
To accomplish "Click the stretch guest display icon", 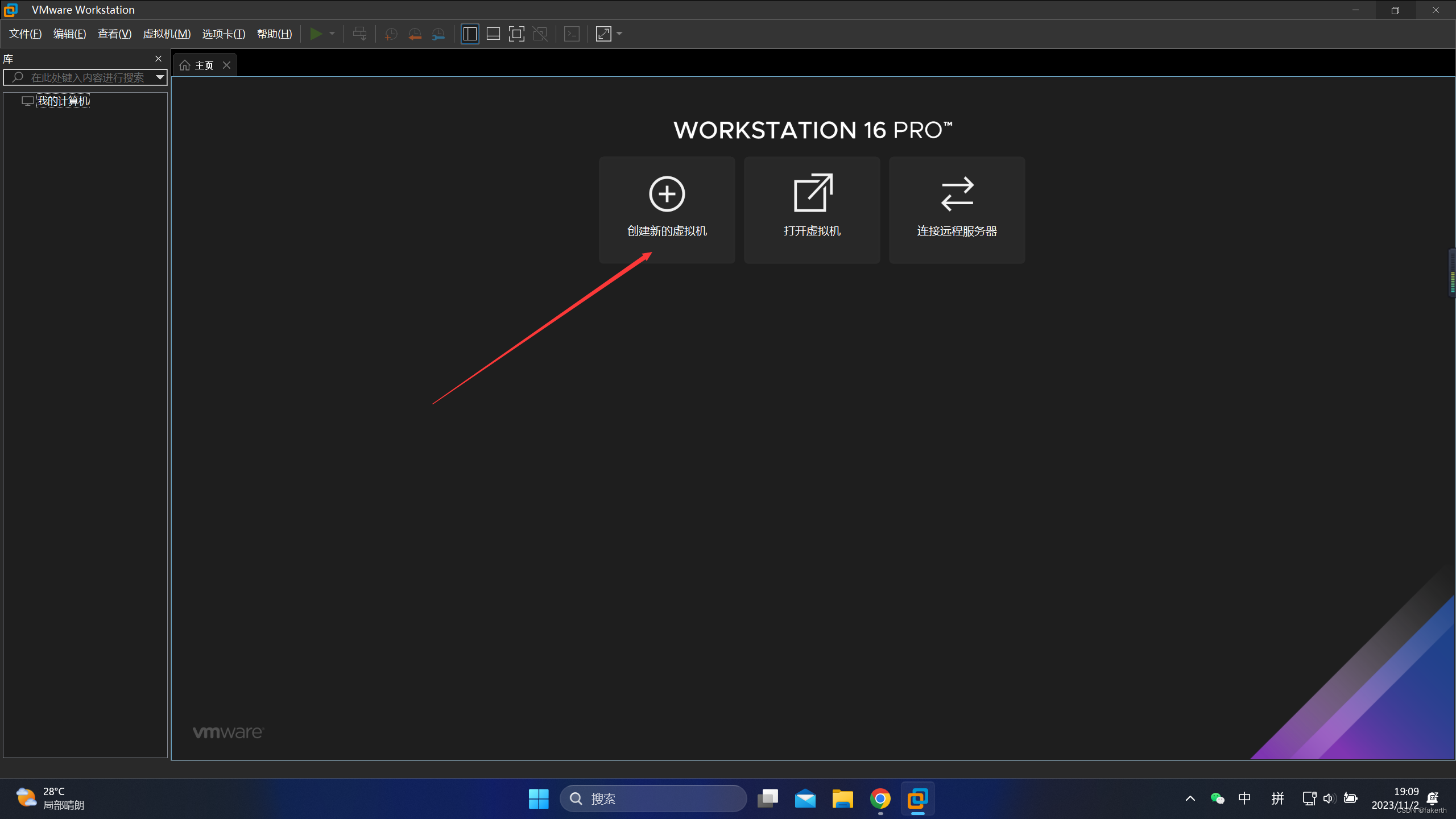I will [x=603, y=34].
